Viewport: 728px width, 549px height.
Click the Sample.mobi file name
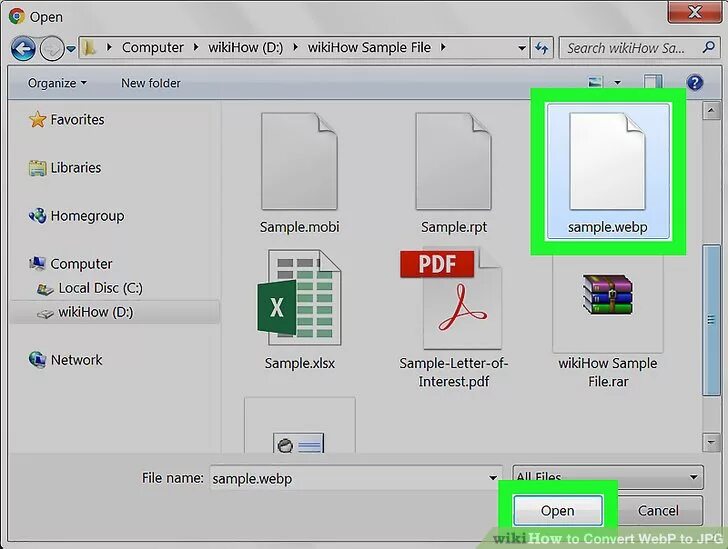click(299, 227)
